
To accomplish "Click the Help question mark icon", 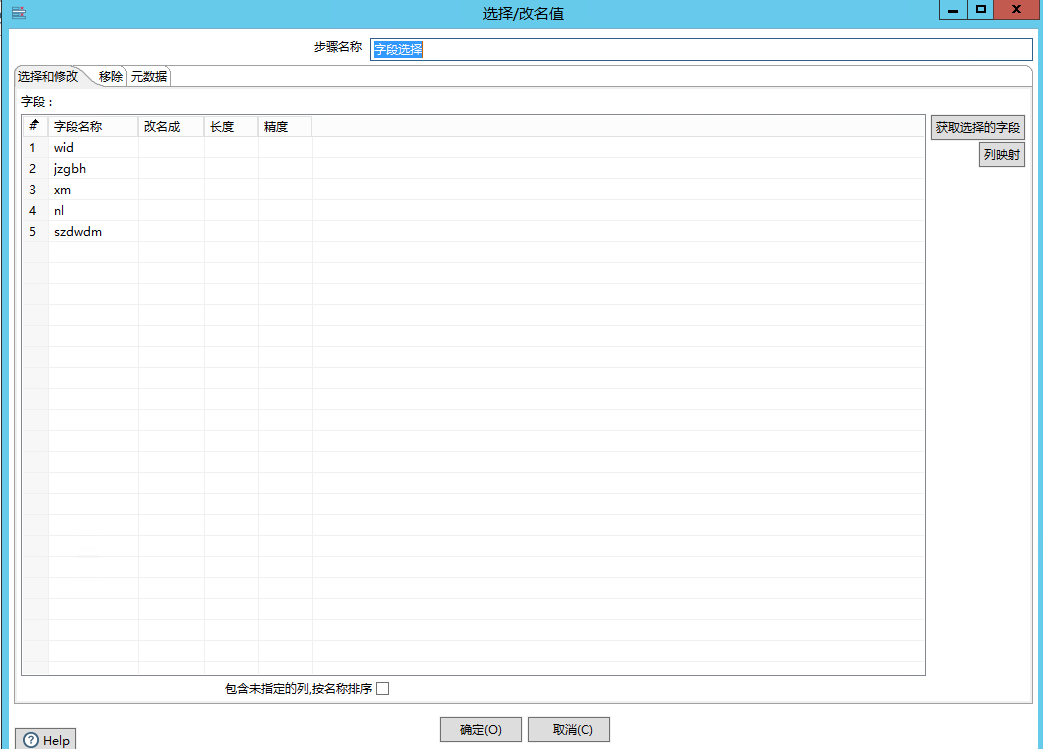I will click(31, 740).
